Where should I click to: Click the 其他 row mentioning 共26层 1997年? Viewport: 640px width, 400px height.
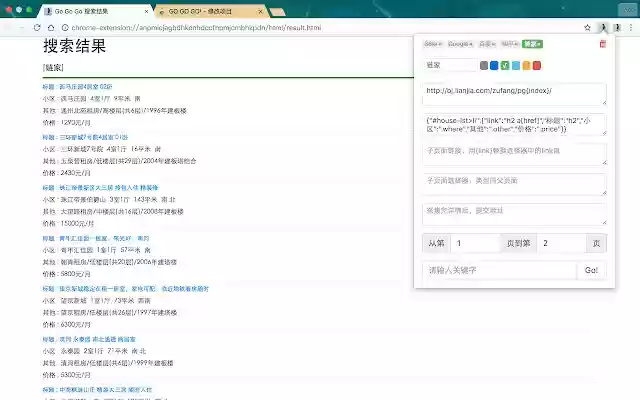click(110, 313)
